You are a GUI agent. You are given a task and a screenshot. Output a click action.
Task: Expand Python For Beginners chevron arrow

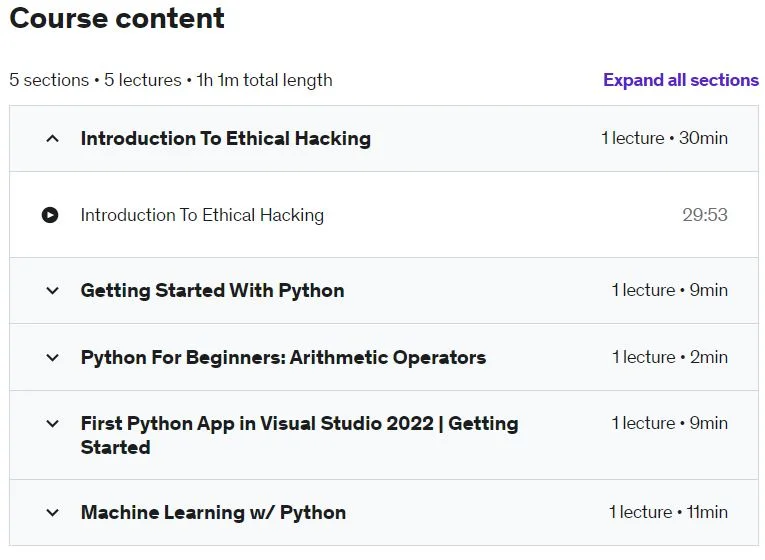[52, 358]
